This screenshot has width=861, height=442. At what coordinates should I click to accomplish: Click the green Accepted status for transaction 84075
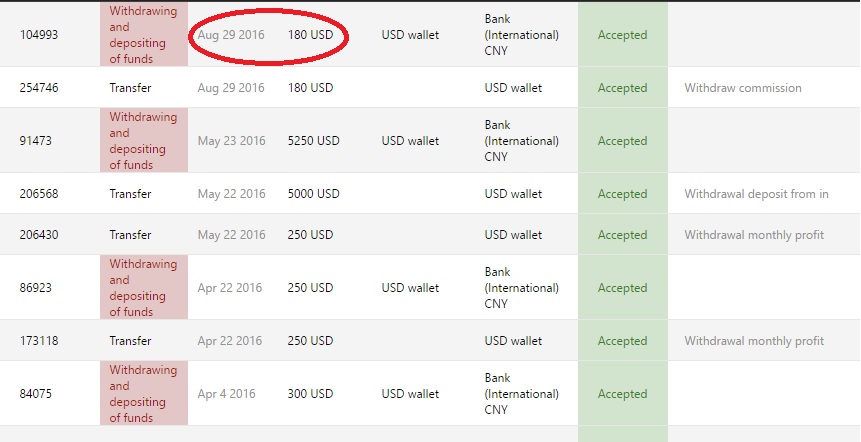[622, 394]
